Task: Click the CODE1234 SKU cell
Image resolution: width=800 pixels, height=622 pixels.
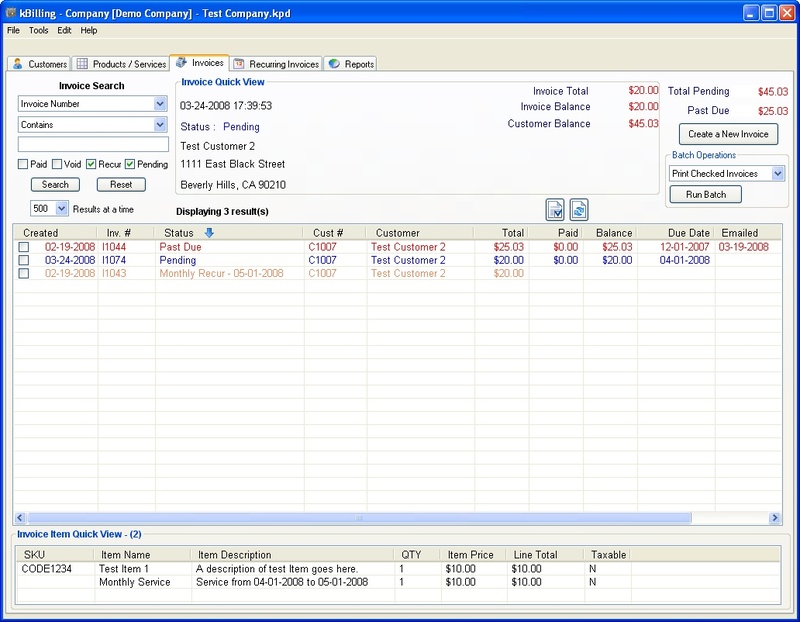Action: coord(46,568)
